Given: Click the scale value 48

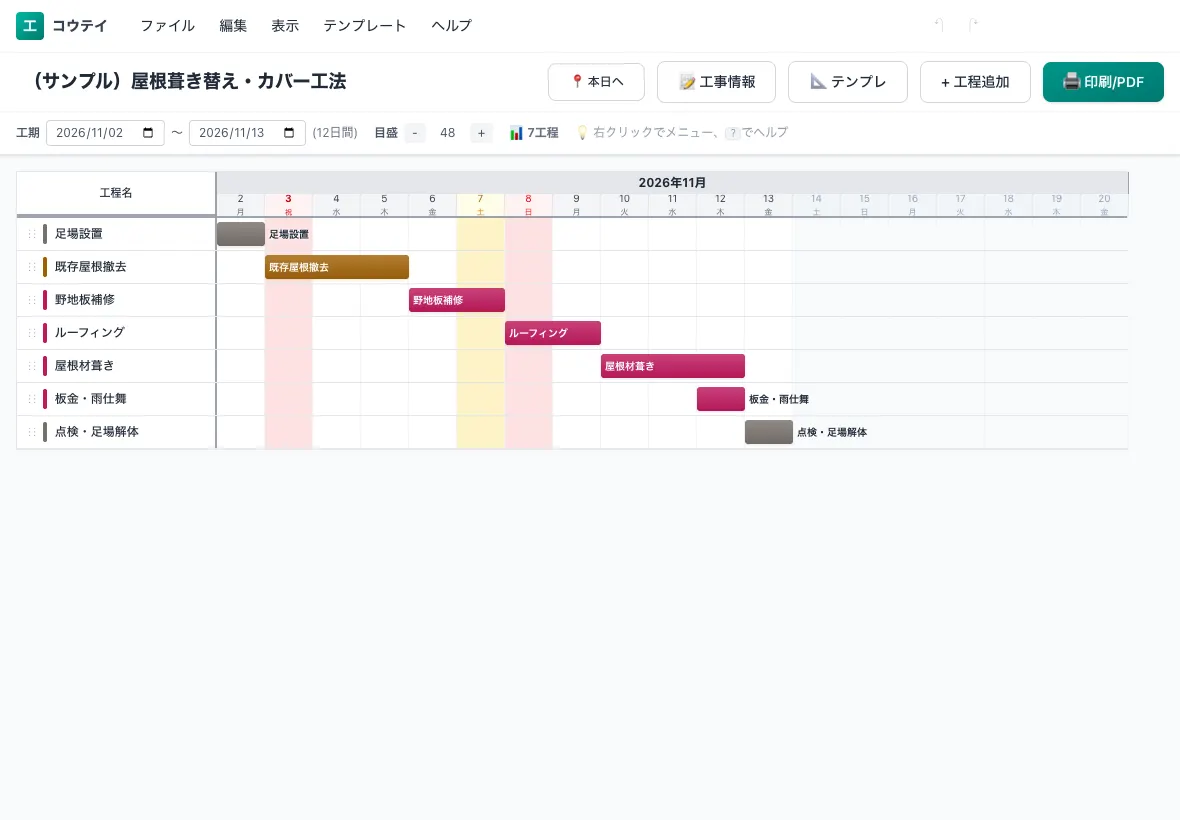Looking at the screenshot, I should point(448,133).
